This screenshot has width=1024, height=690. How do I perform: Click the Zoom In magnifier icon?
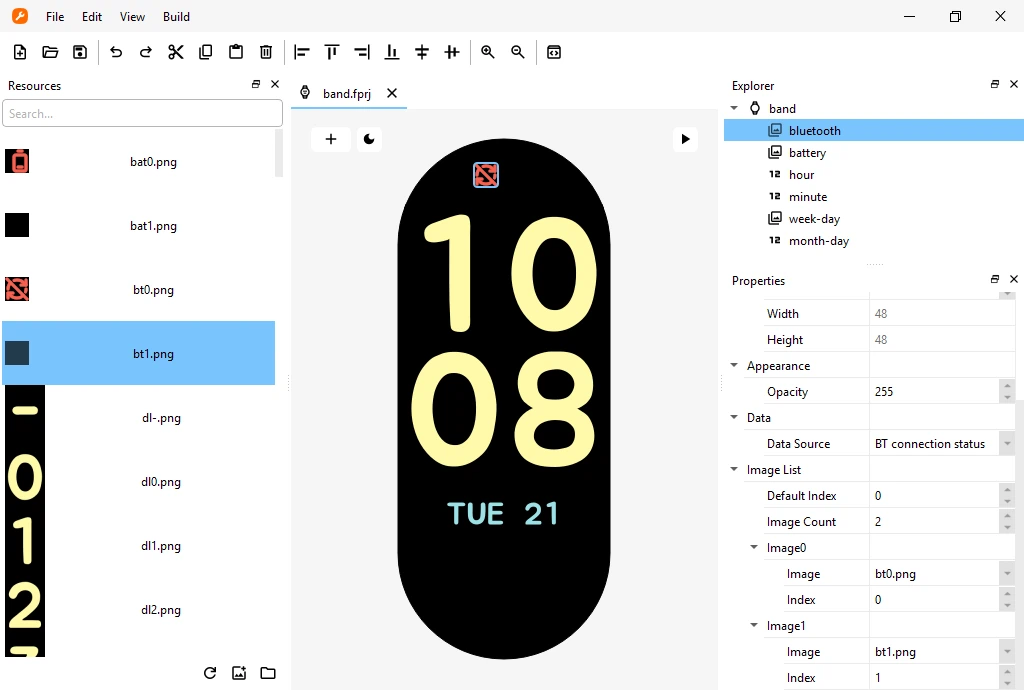(x=487, y=52)
